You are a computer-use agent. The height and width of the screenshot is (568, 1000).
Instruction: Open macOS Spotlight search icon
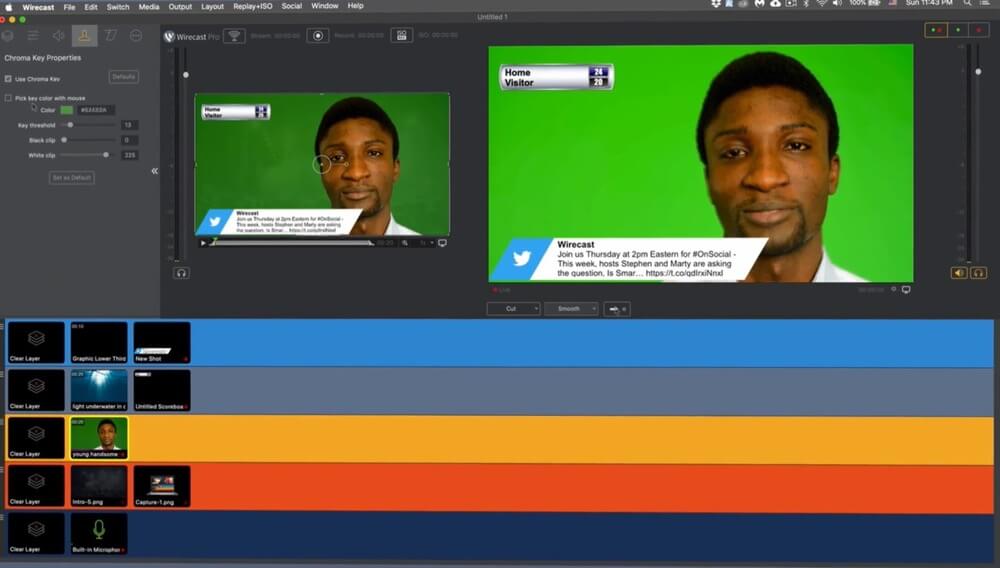tap(967, 4)
